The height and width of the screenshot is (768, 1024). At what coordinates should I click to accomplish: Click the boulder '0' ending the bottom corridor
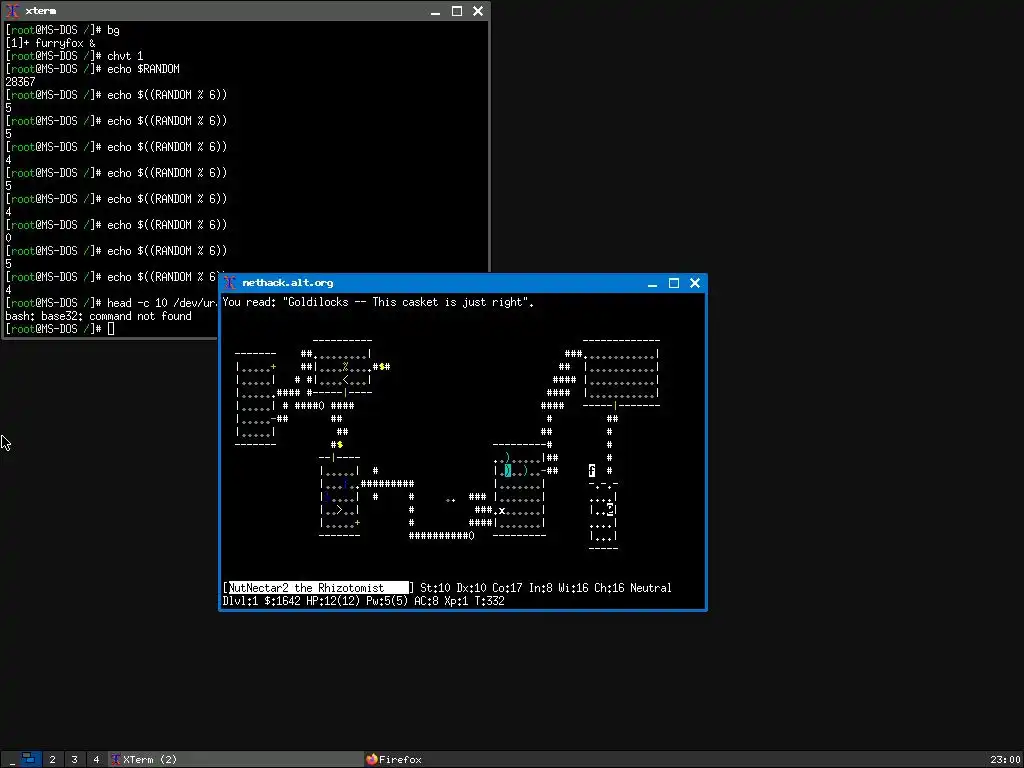pyautogui.click(x=472, y=536)
